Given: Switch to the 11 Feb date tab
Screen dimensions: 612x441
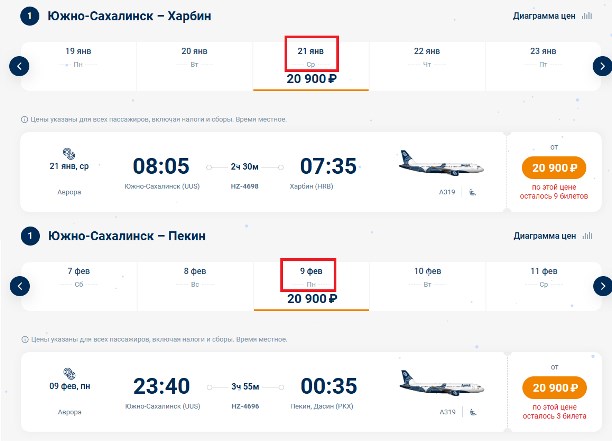Looking at the screenshot, I should pos(542,278).
